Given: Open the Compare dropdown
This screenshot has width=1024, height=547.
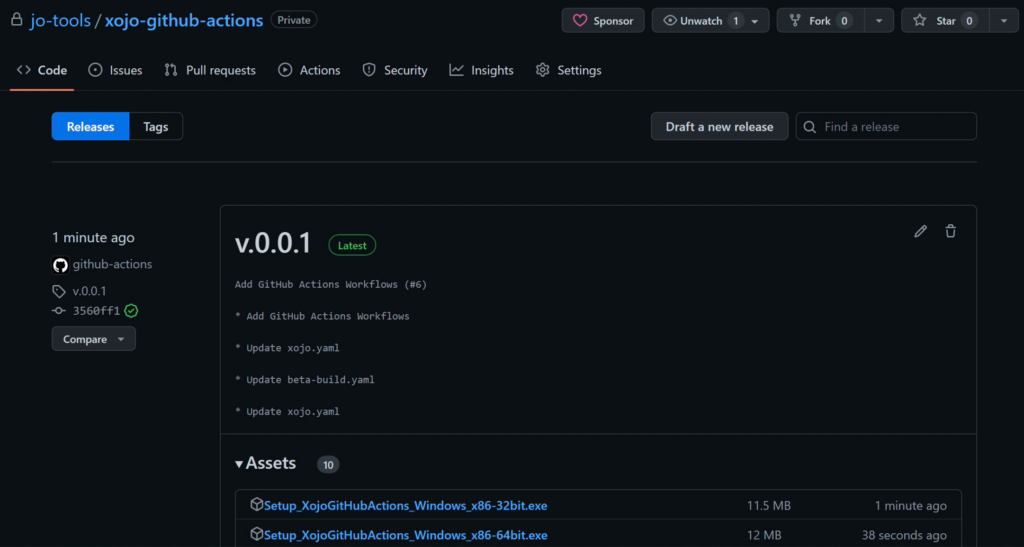Looking at the screenshot, I should coord(93,339).
